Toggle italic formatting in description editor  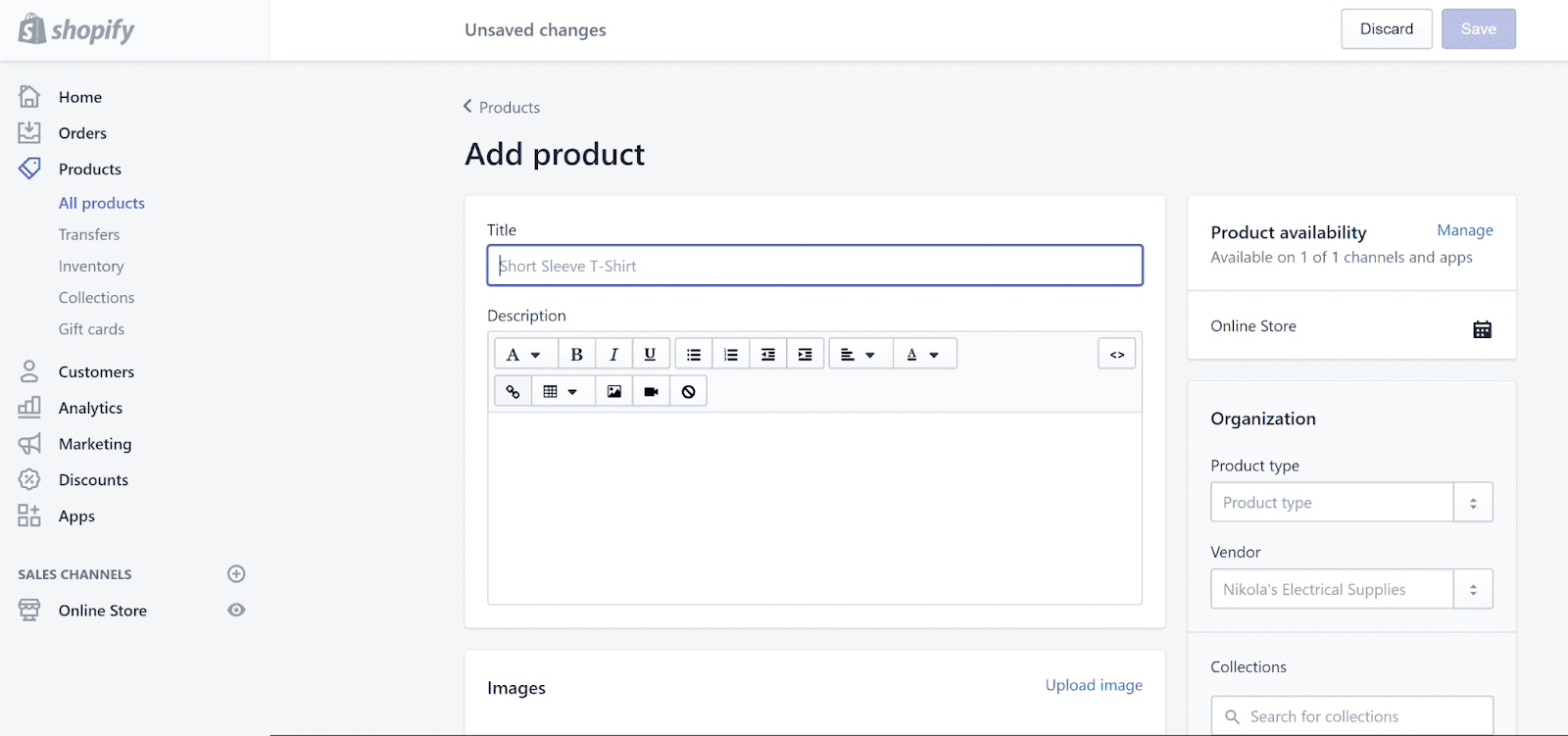613,354
